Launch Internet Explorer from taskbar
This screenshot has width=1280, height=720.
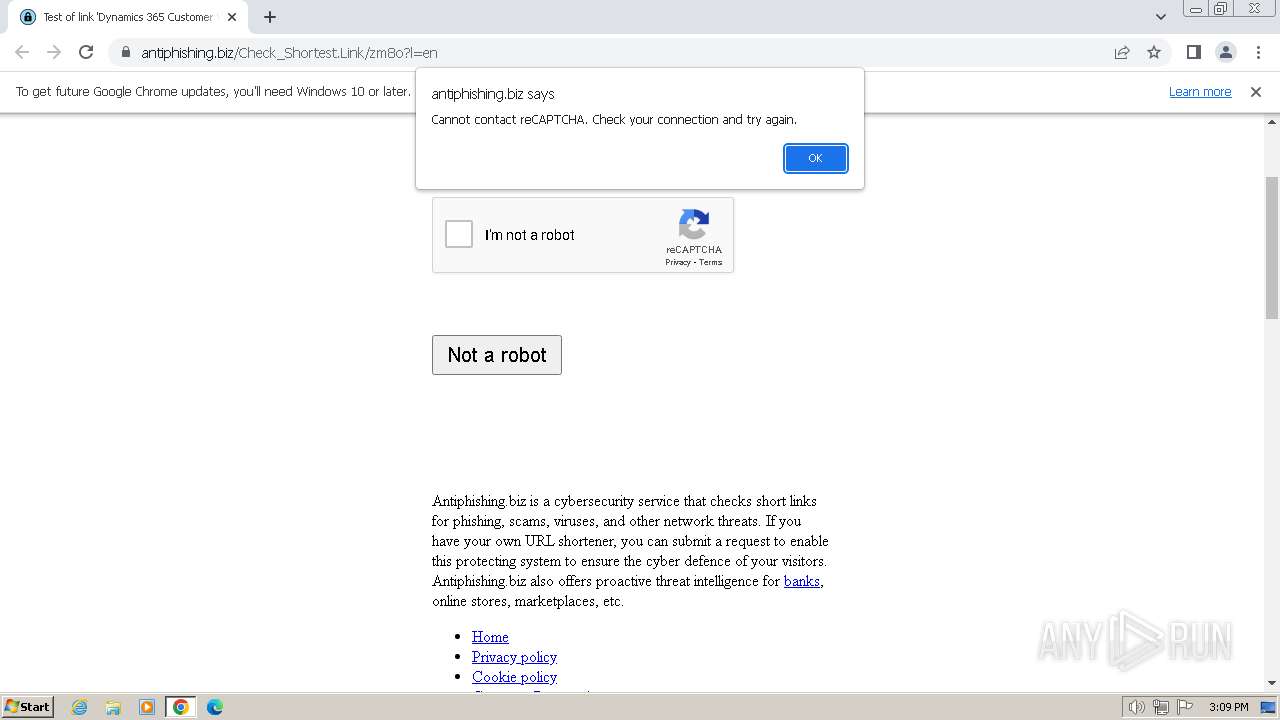[x=79, y=707]
